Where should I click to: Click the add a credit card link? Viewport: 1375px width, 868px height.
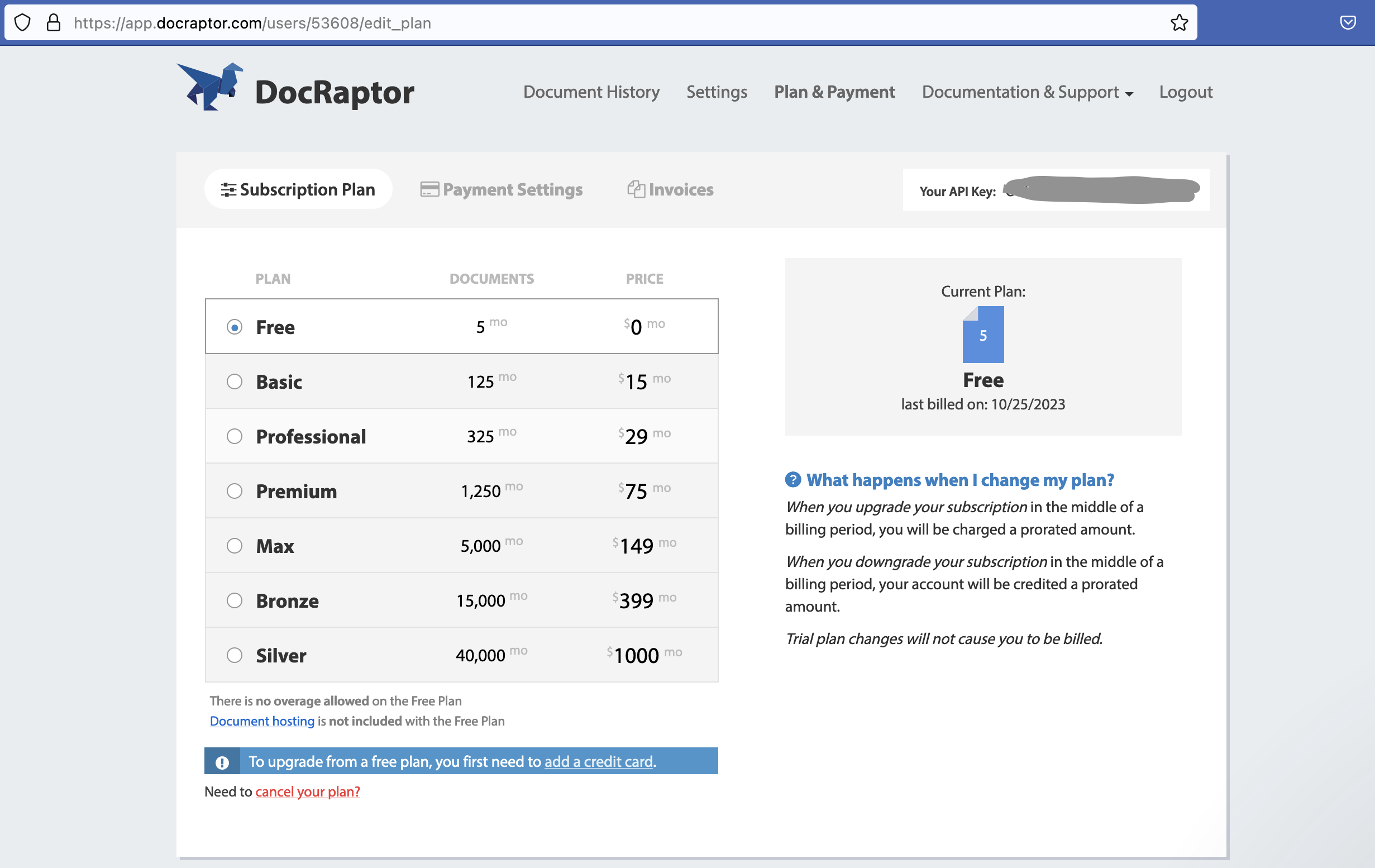coord(599,762)
